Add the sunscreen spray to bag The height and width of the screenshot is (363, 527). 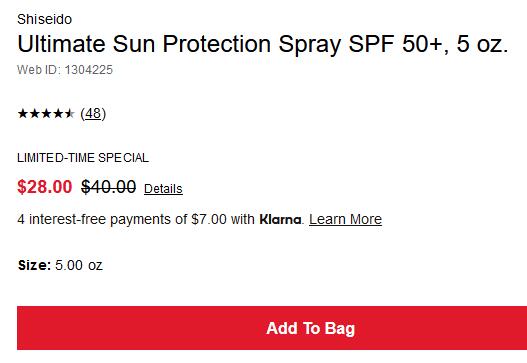click(x=272, y=328)
